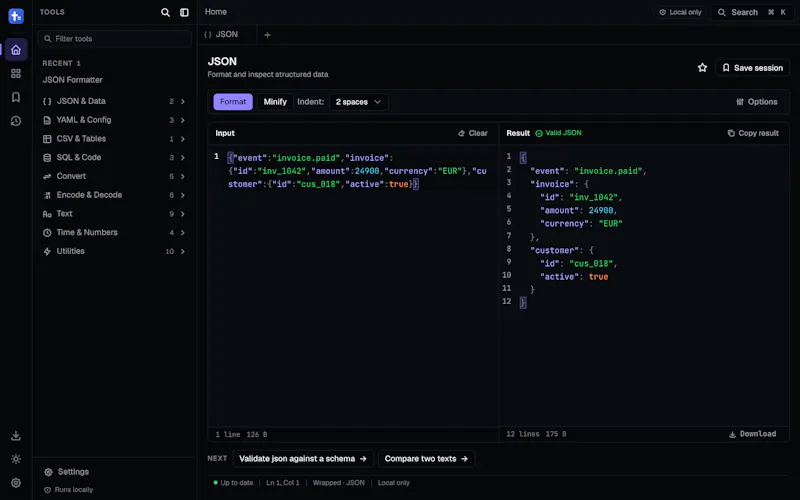Click the Time & Numbers clock icon
Image resolution: width=800 pixels, height=500 pixels.
pyautogui.click(x=47, y=233)
